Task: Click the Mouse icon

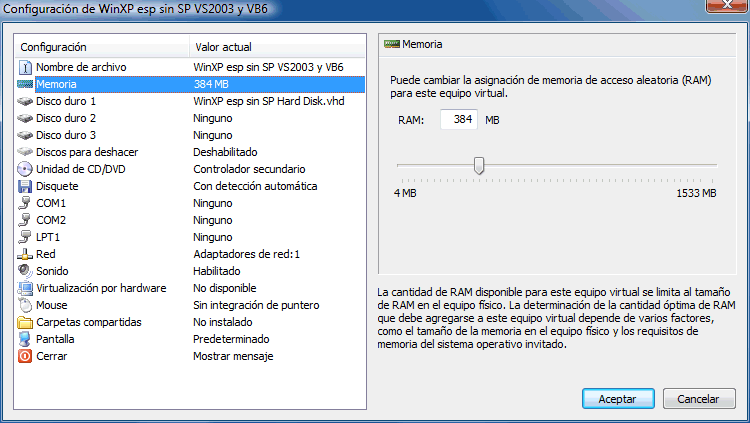Action: coord(25,305)
